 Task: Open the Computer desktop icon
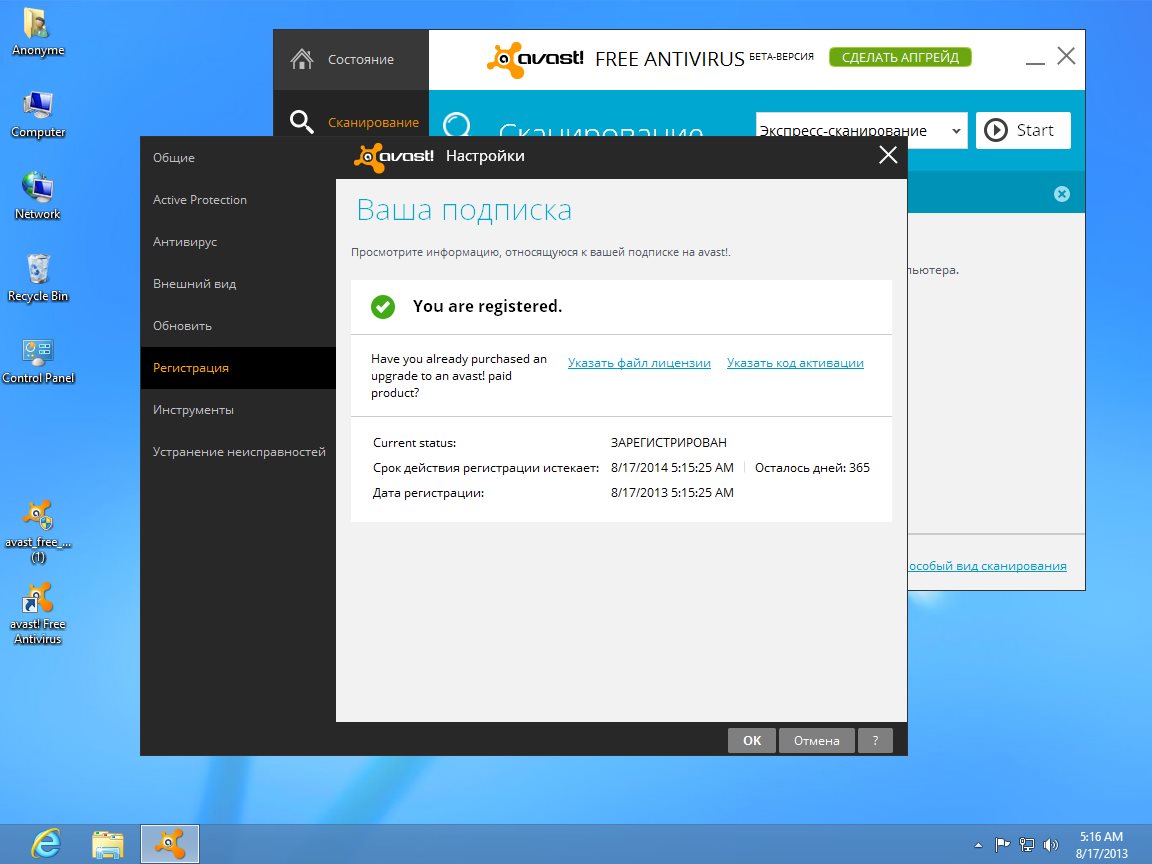[x=37, y=115]
